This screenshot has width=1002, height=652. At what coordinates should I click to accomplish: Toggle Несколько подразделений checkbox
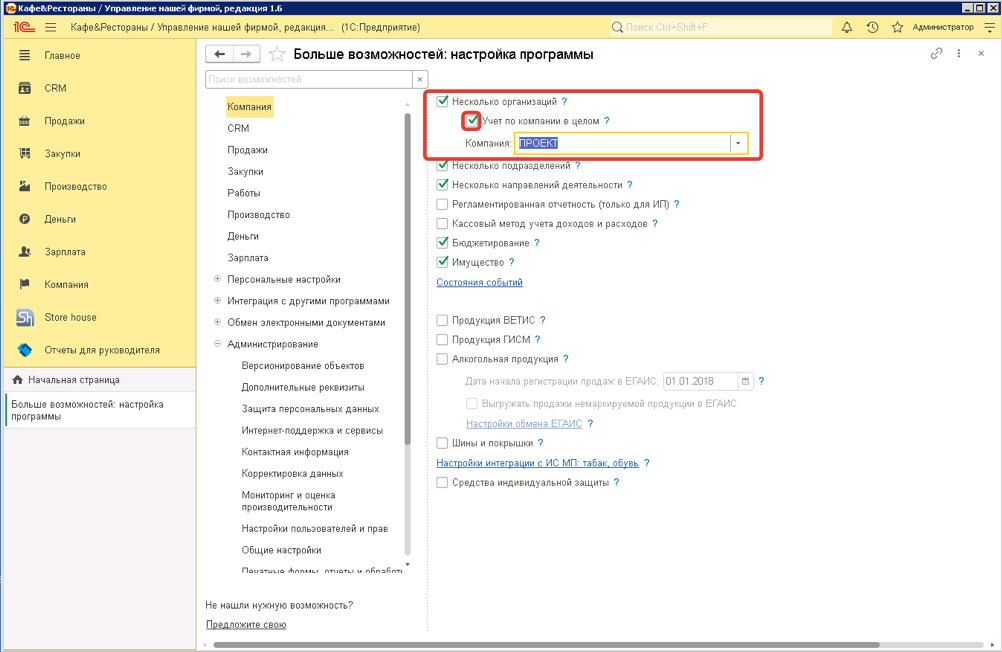click(x=442, y=166)
